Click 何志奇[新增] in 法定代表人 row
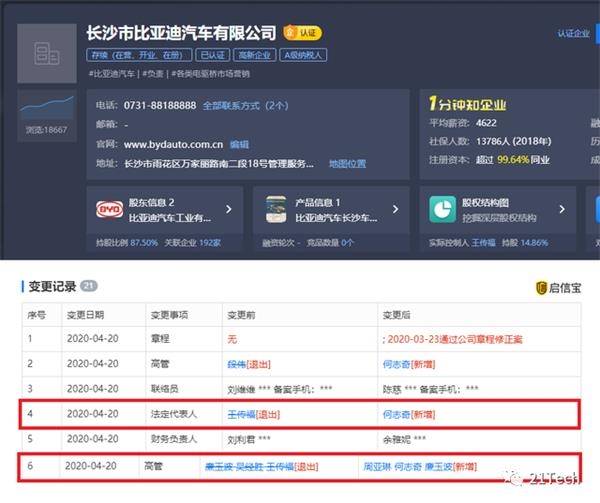Image resolution: width=600 pixels, height=503 pixels. (x=409, y=414)
